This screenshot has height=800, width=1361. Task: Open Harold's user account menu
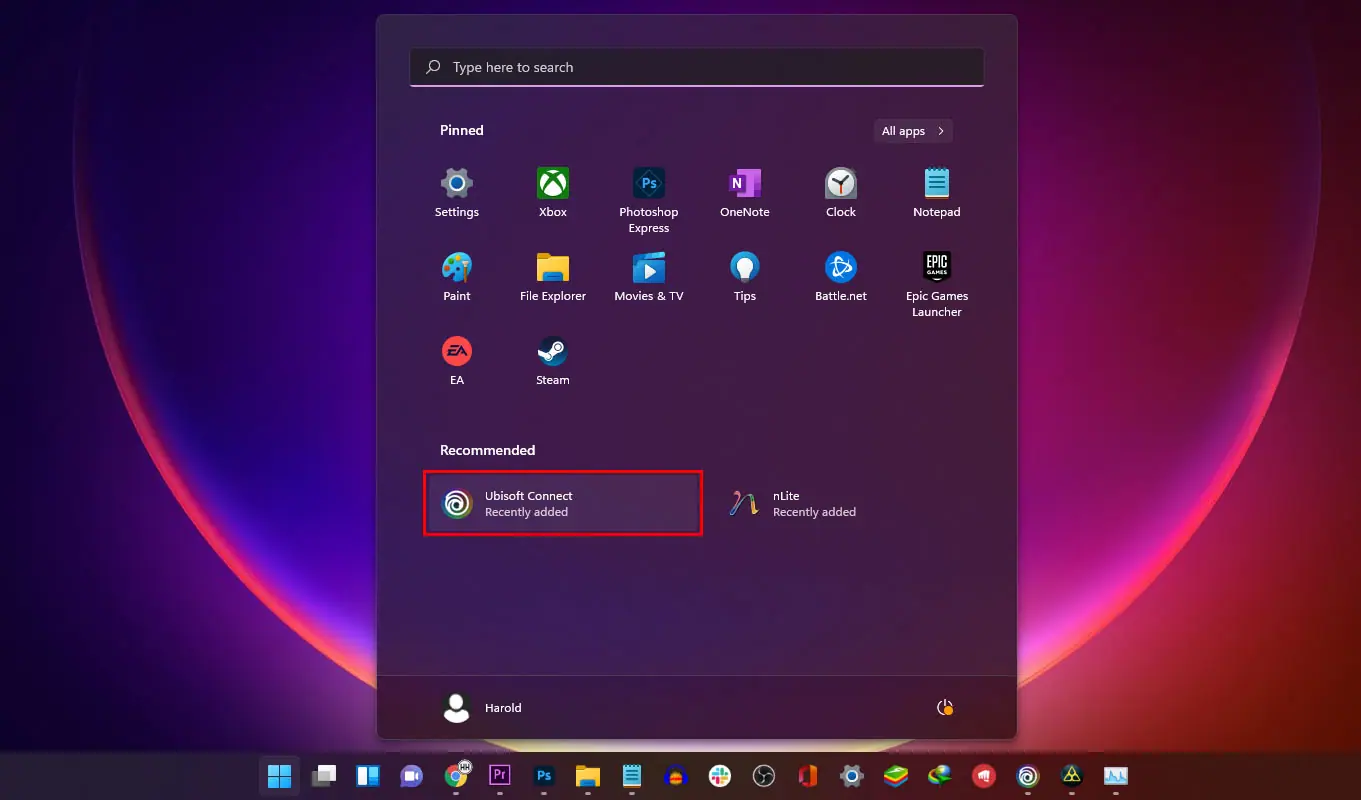pyautogui.click(x=482, y=707)
